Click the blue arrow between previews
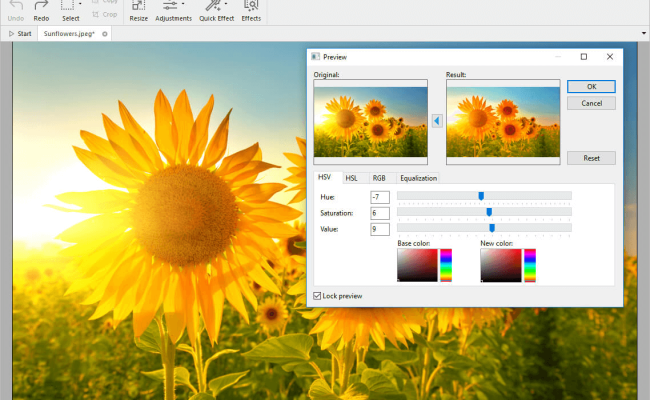Image resolution: width=650 pixels, height=400 pixels. pyautogui.click(x=437, y=121)
